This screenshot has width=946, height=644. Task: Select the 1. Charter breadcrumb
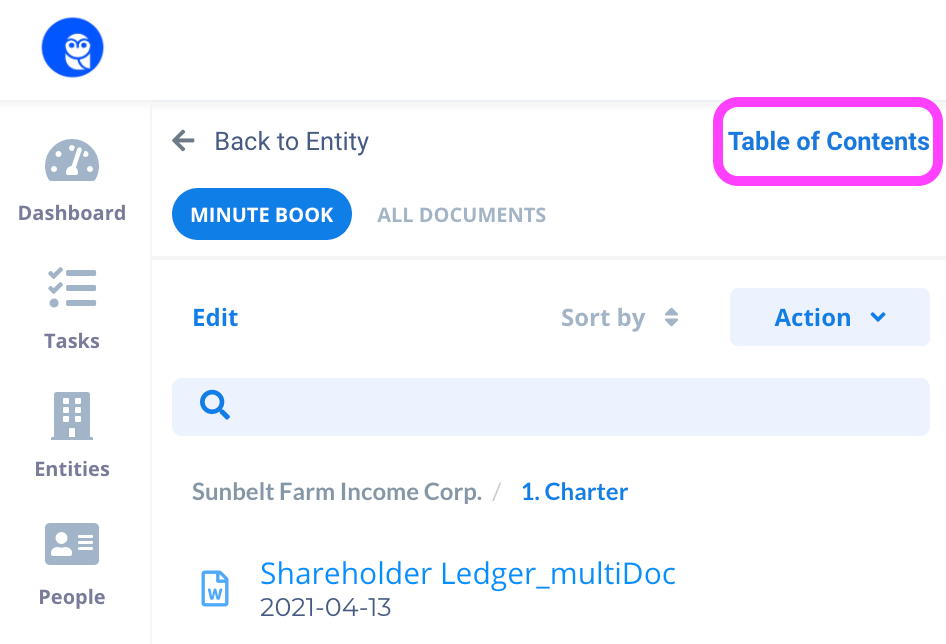574,492
